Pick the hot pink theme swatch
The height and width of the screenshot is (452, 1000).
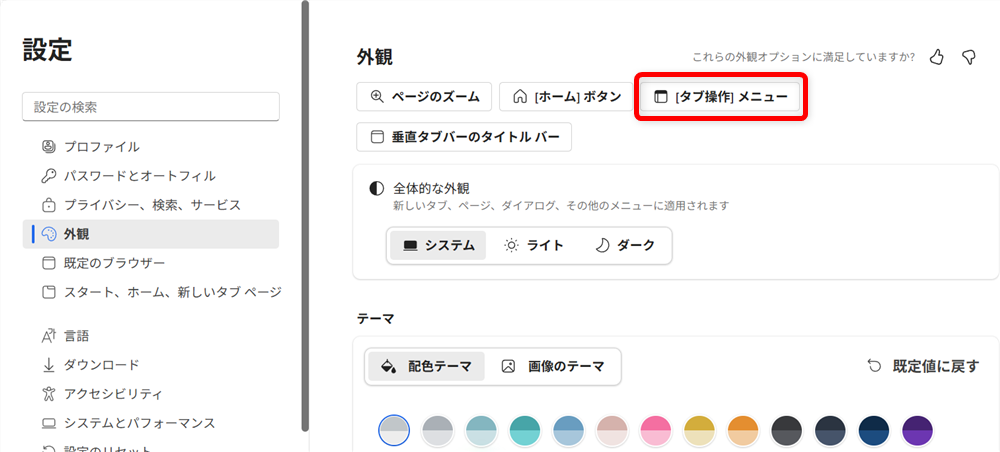(656, 431)
